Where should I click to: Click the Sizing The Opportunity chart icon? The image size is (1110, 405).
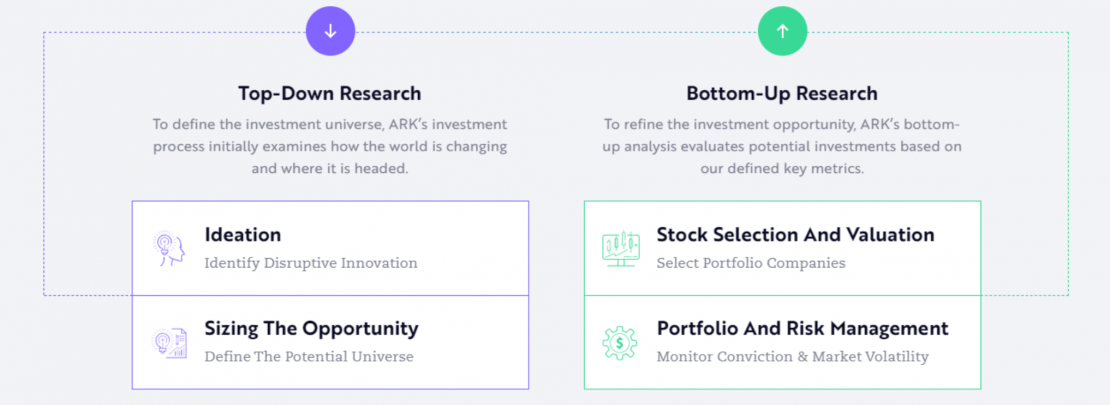(168, 342)
